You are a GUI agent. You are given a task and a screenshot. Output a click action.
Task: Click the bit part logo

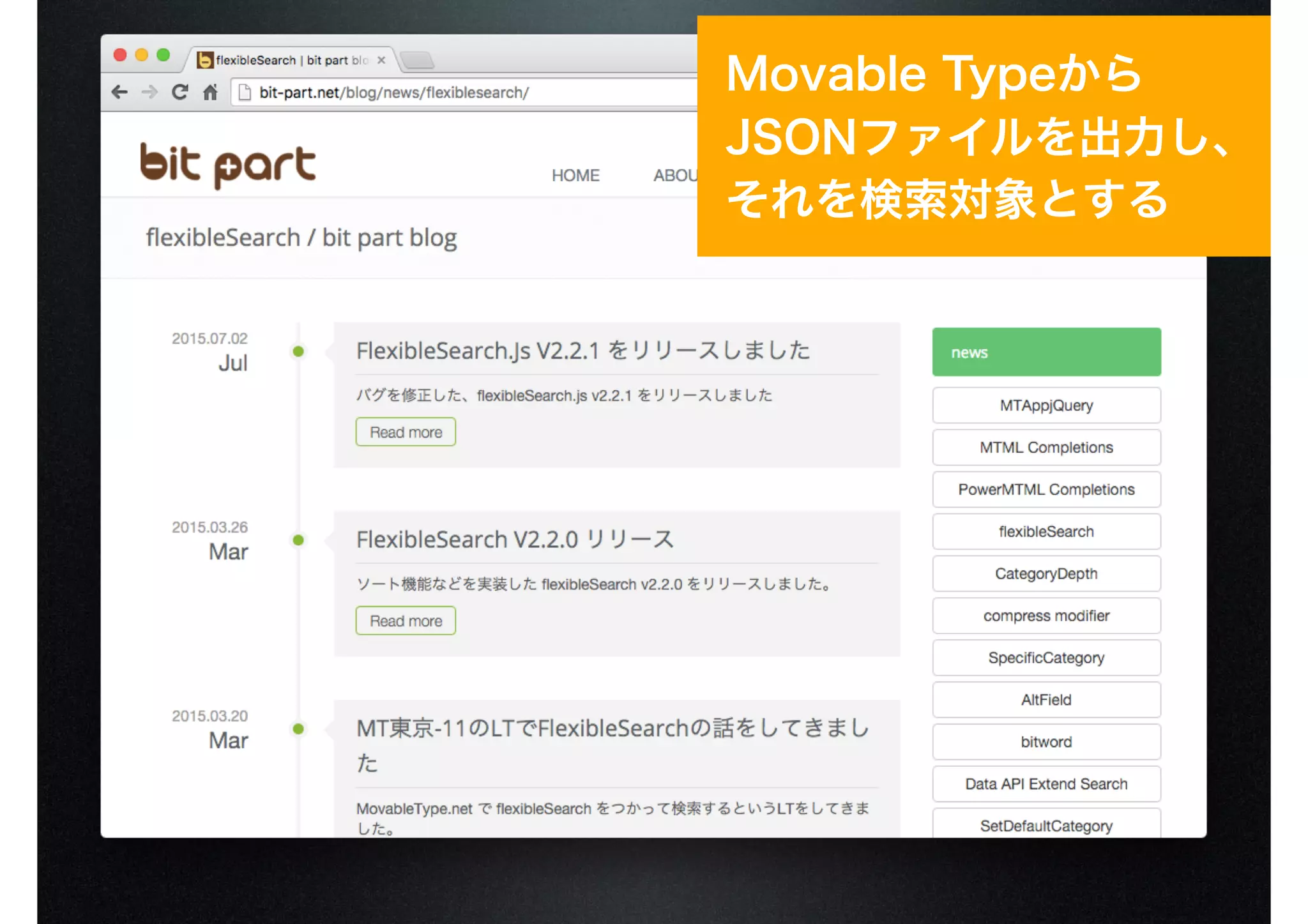click(228, 165)
